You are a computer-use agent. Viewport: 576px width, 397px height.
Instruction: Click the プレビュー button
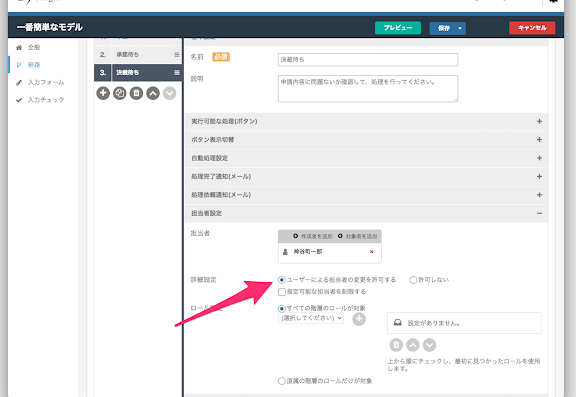click(398, 28)
